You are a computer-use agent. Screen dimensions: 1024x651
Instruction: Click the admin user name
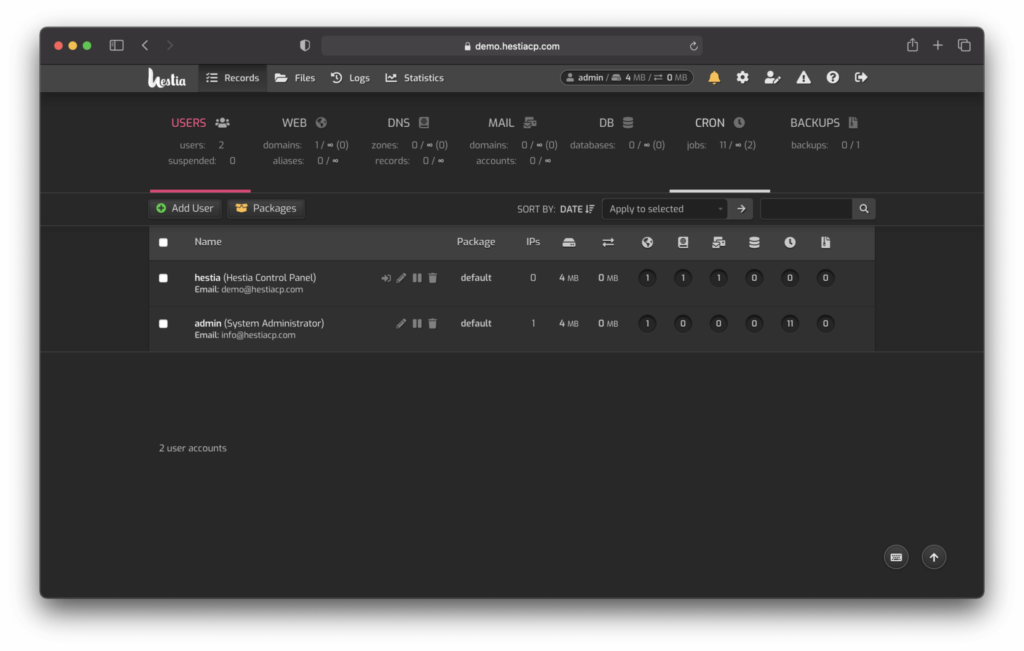(x=208, y=323)
